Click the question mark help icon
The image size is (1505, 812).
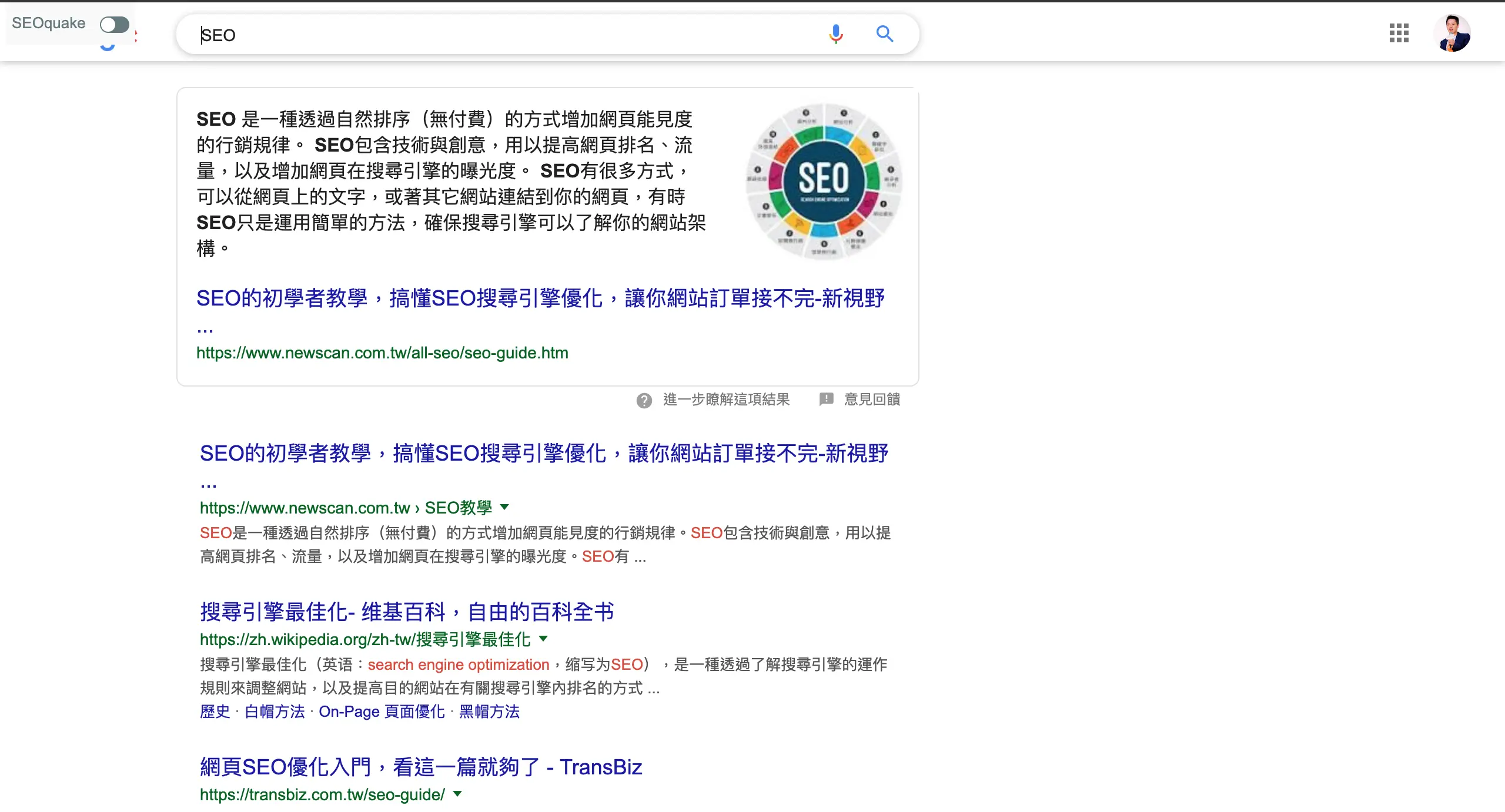tap(644, 400)
